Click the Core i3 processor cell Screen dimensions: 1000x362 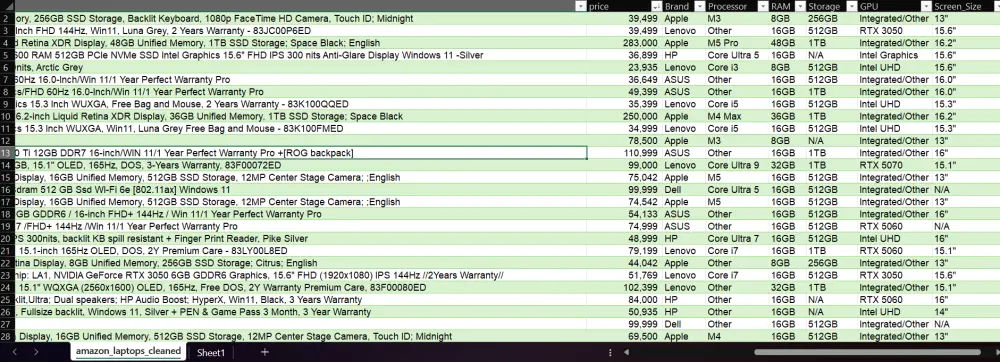tap(737, 68)
